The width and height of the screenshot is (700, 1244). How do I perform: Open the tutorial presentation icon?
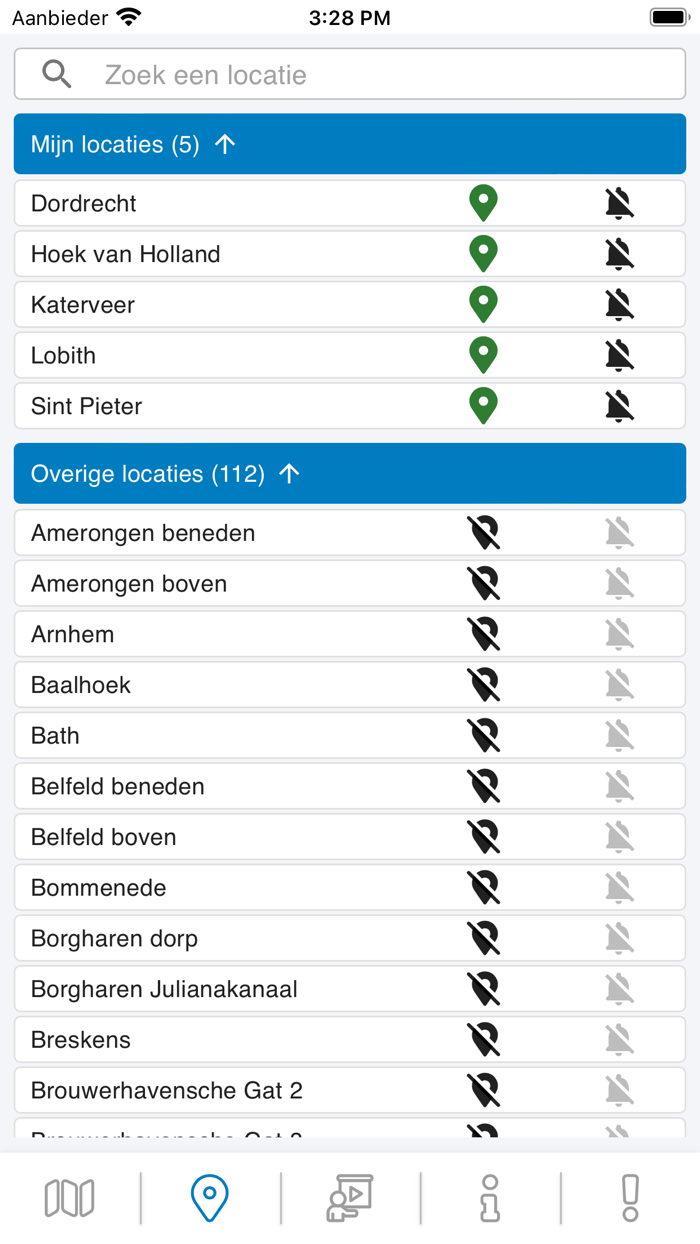[349, 1196]
